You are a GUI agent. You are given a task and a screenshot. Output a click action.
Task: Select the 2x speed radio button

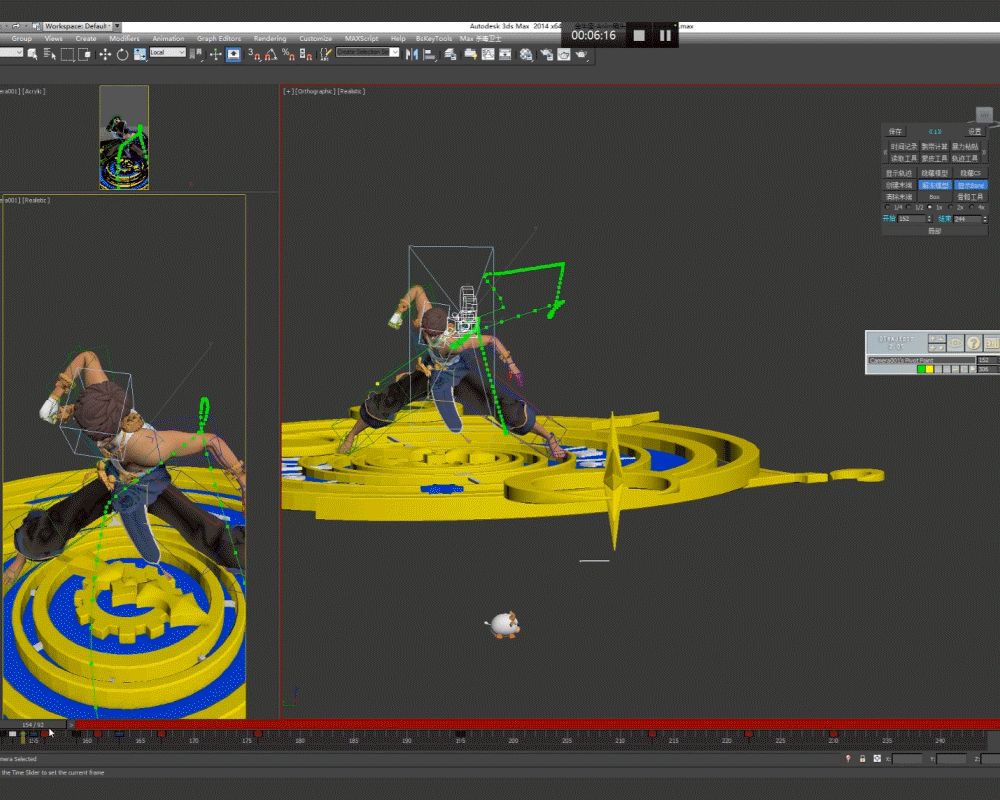click(x=951, y=207)
